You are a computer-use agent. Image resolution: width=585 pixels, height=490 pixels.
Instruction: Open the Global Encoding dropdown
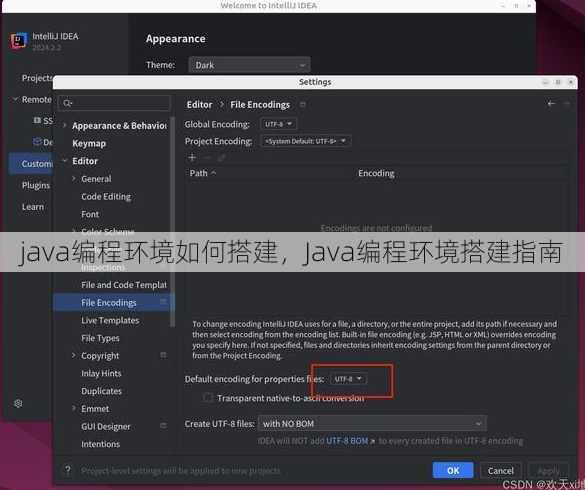pyautogui.click(x=278, y=124)
